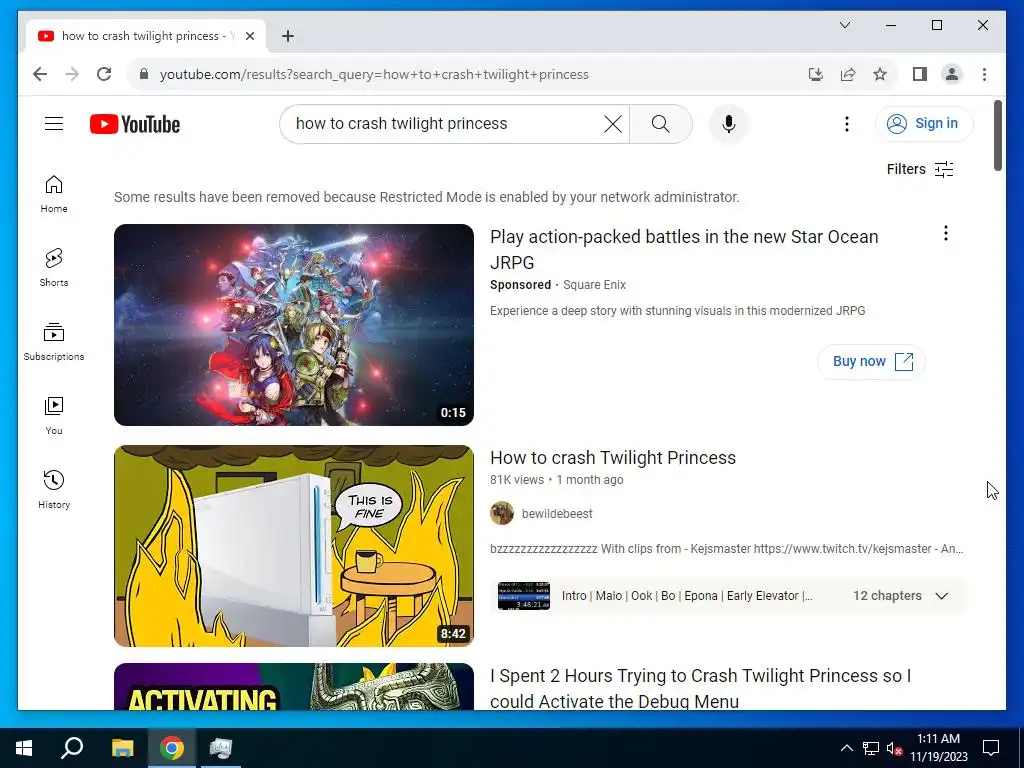Click the '81K views' text
Viewport: 1024px width, 768px height.
517,479
